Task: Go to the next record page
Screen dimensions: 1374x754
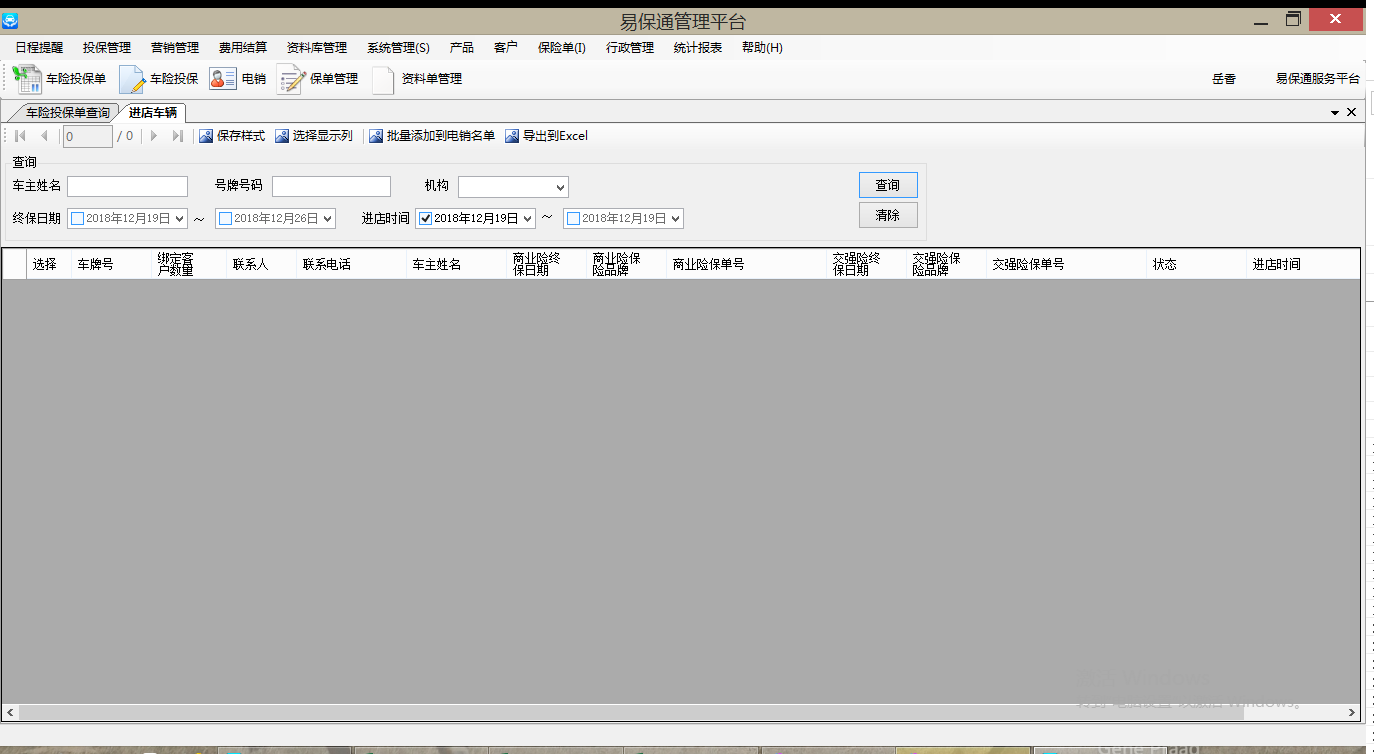Action: point(154,136)
